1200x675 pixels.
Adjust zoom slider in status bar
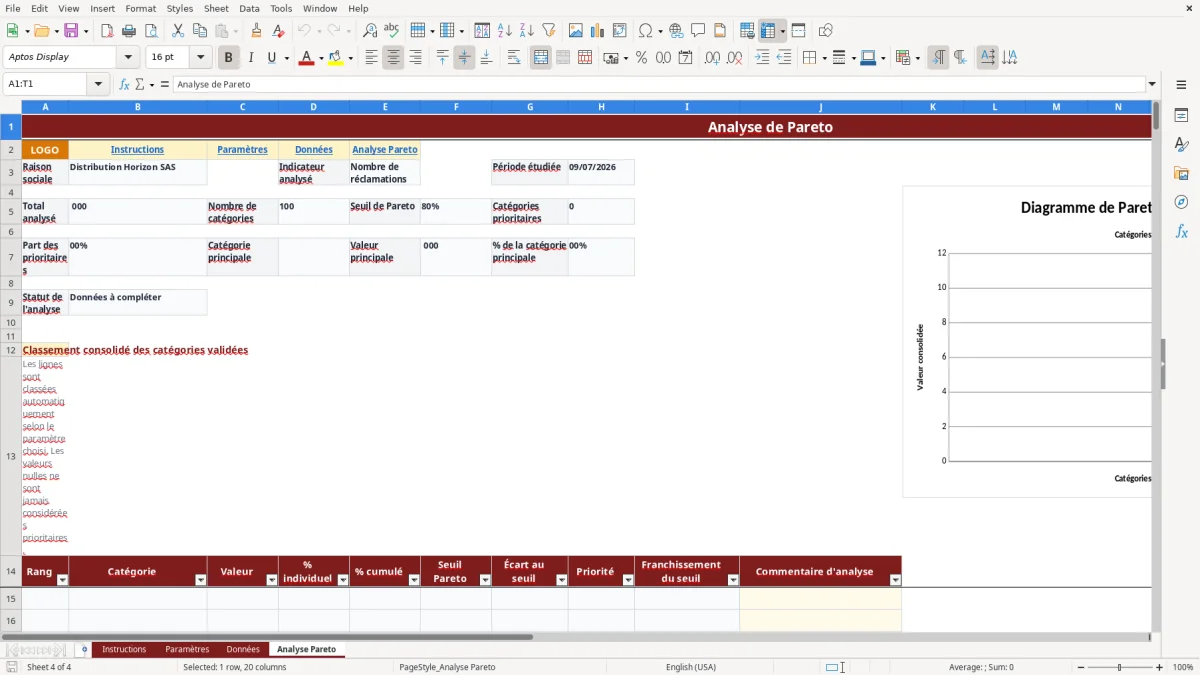(x=1120, y=667)
